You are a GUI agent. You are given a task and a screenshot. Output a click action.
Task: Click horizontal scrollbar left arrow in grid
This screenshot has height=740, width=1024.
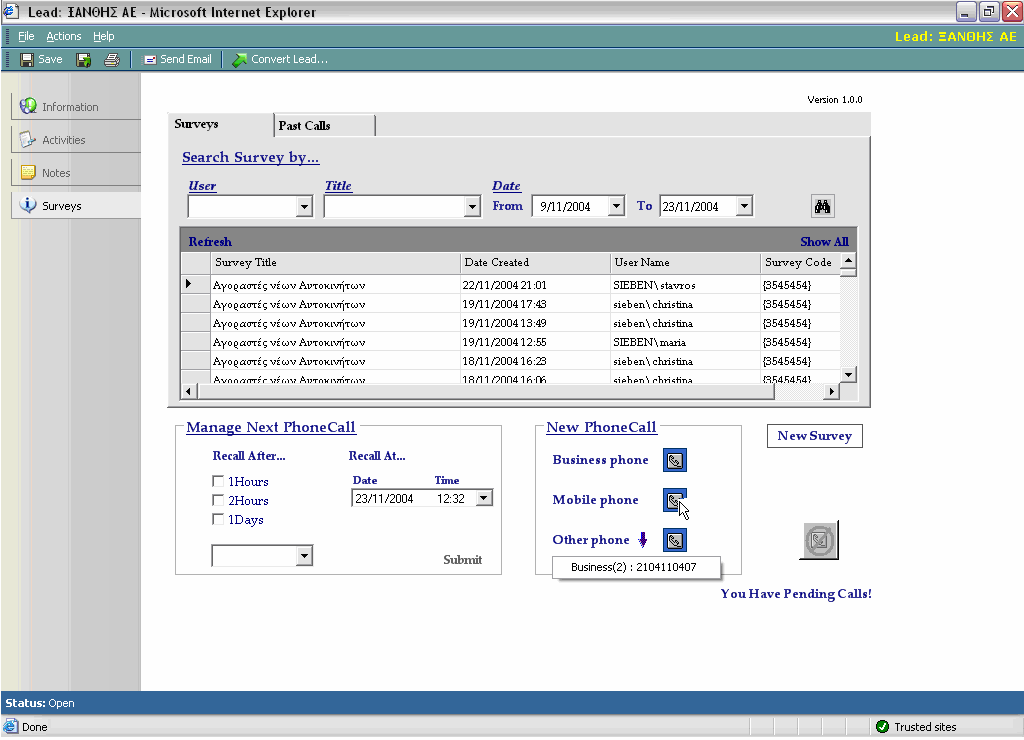coord(189,391)
